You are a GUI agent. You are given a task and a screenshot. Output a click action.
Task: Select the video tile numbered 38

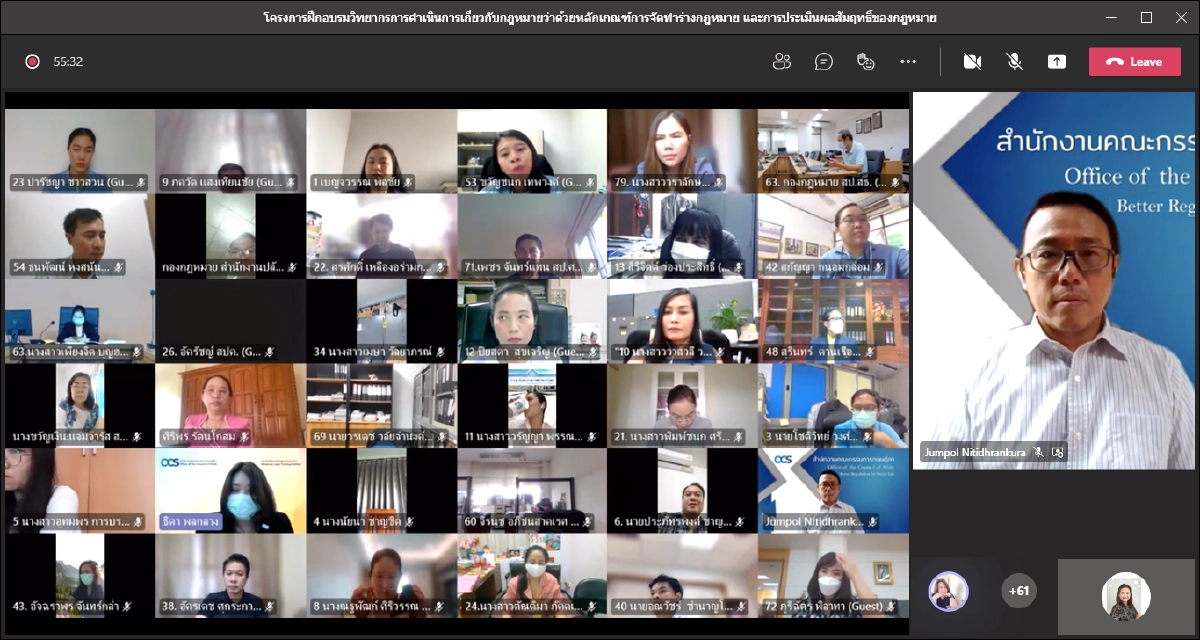231,575
